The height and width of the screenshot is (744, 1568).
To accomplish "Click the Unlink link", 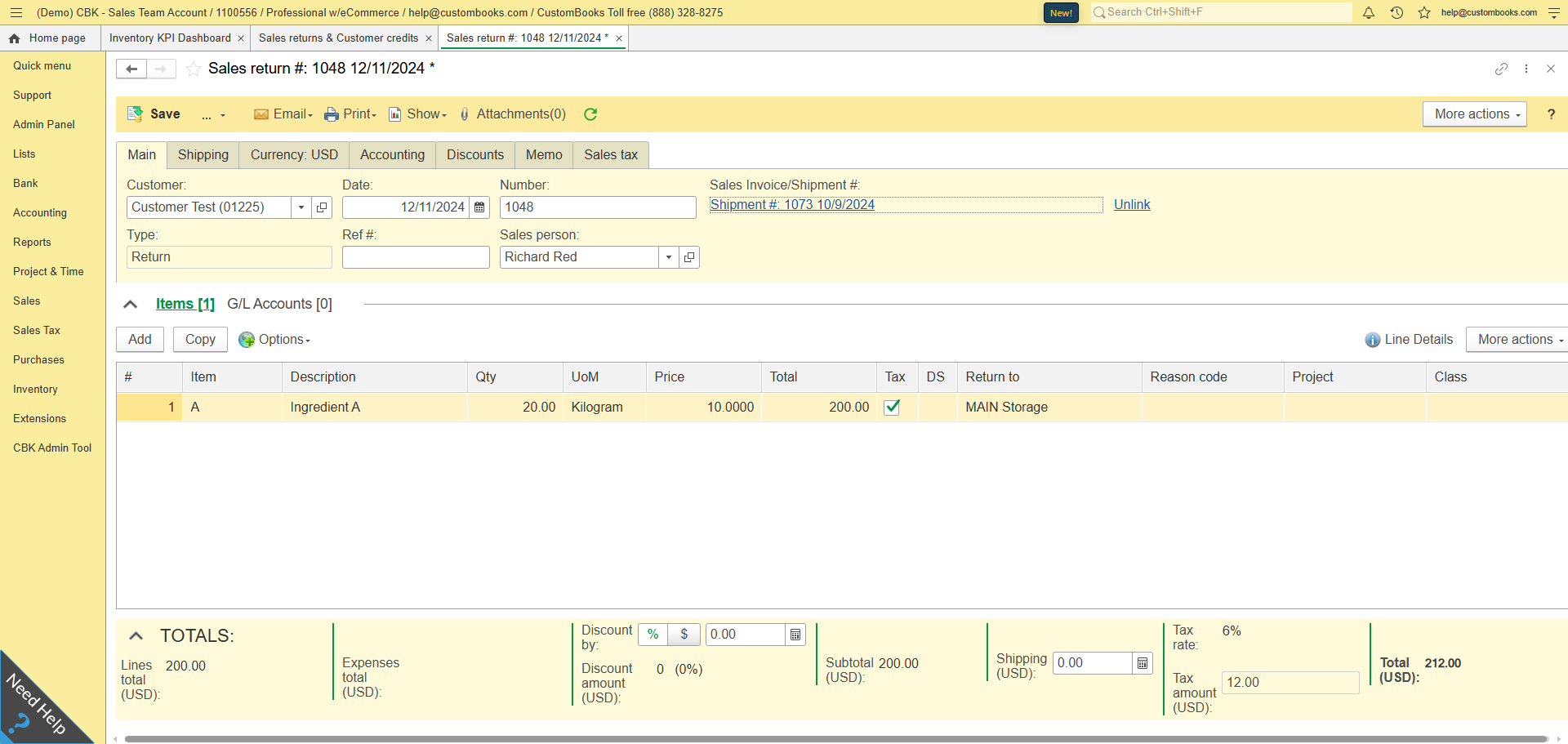I will [1132, 205].
